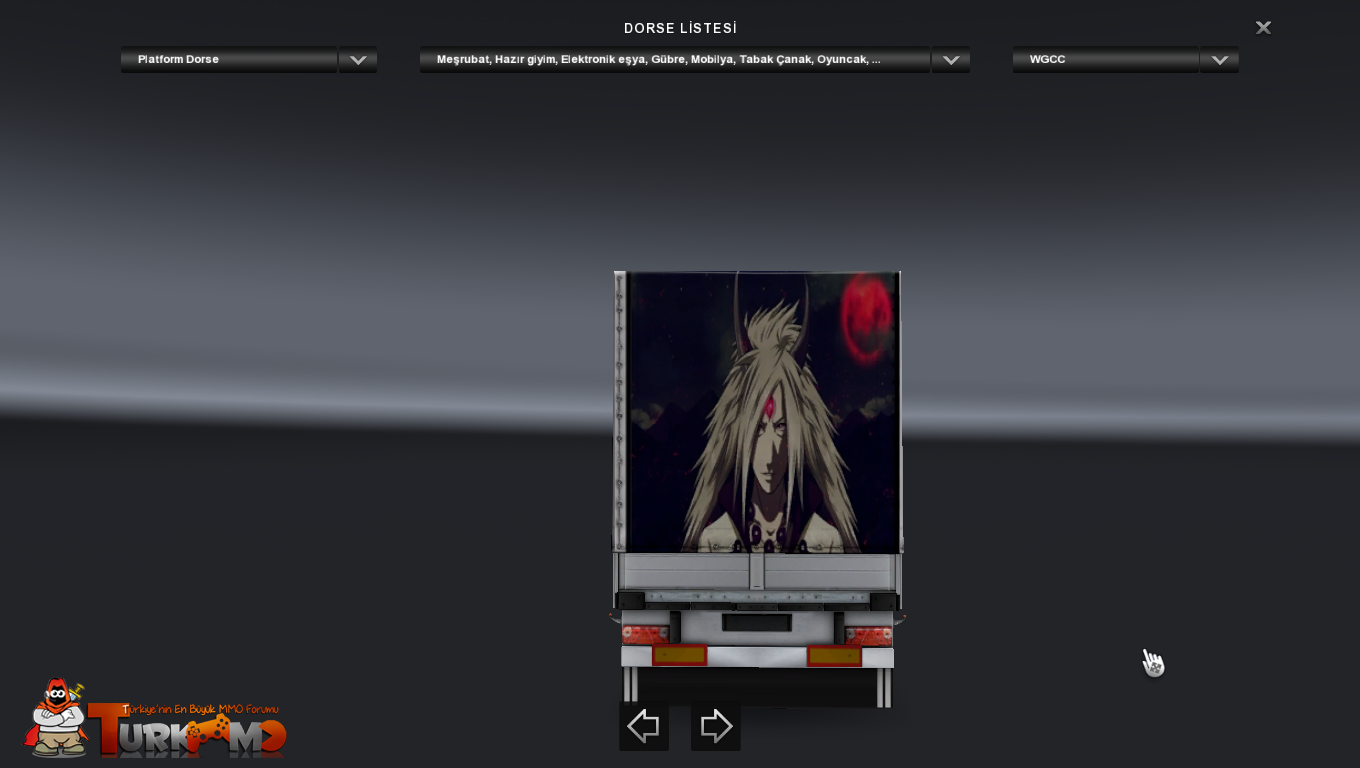Show the previous trailer with left arrow
The image size is (1360, 768).
643,726
